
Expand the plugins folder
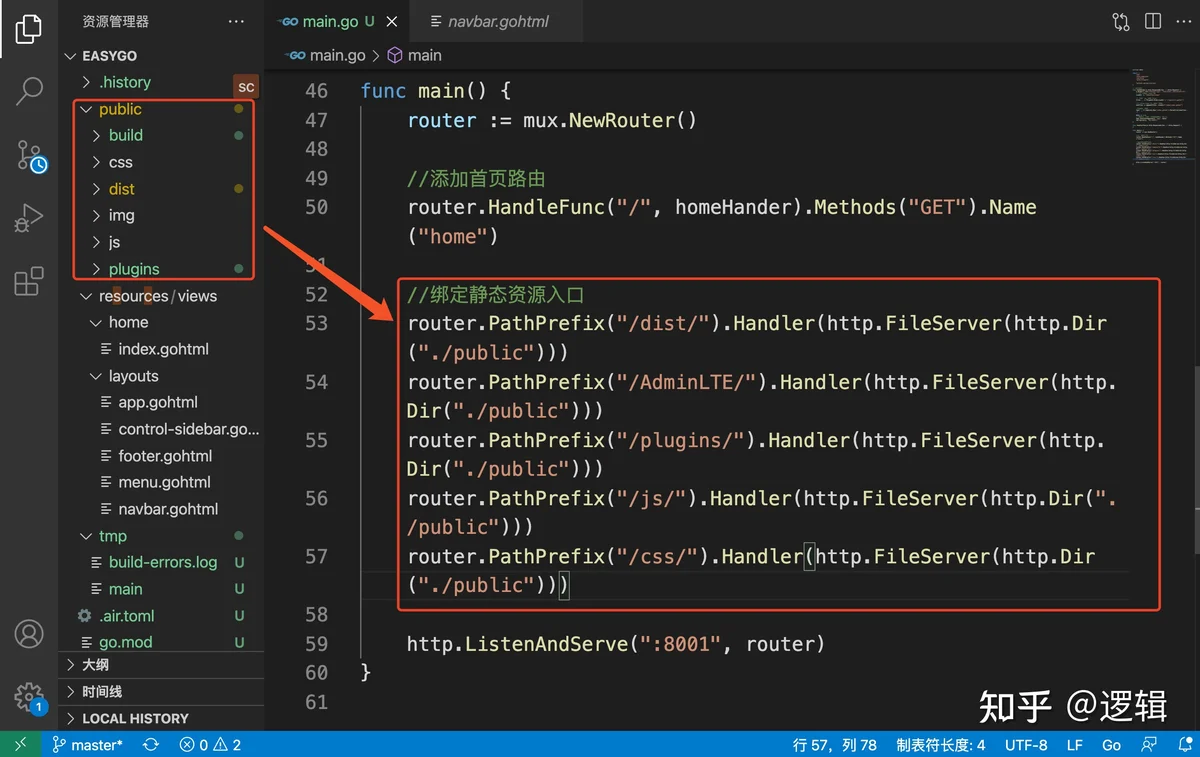click(x=160, y=269)
